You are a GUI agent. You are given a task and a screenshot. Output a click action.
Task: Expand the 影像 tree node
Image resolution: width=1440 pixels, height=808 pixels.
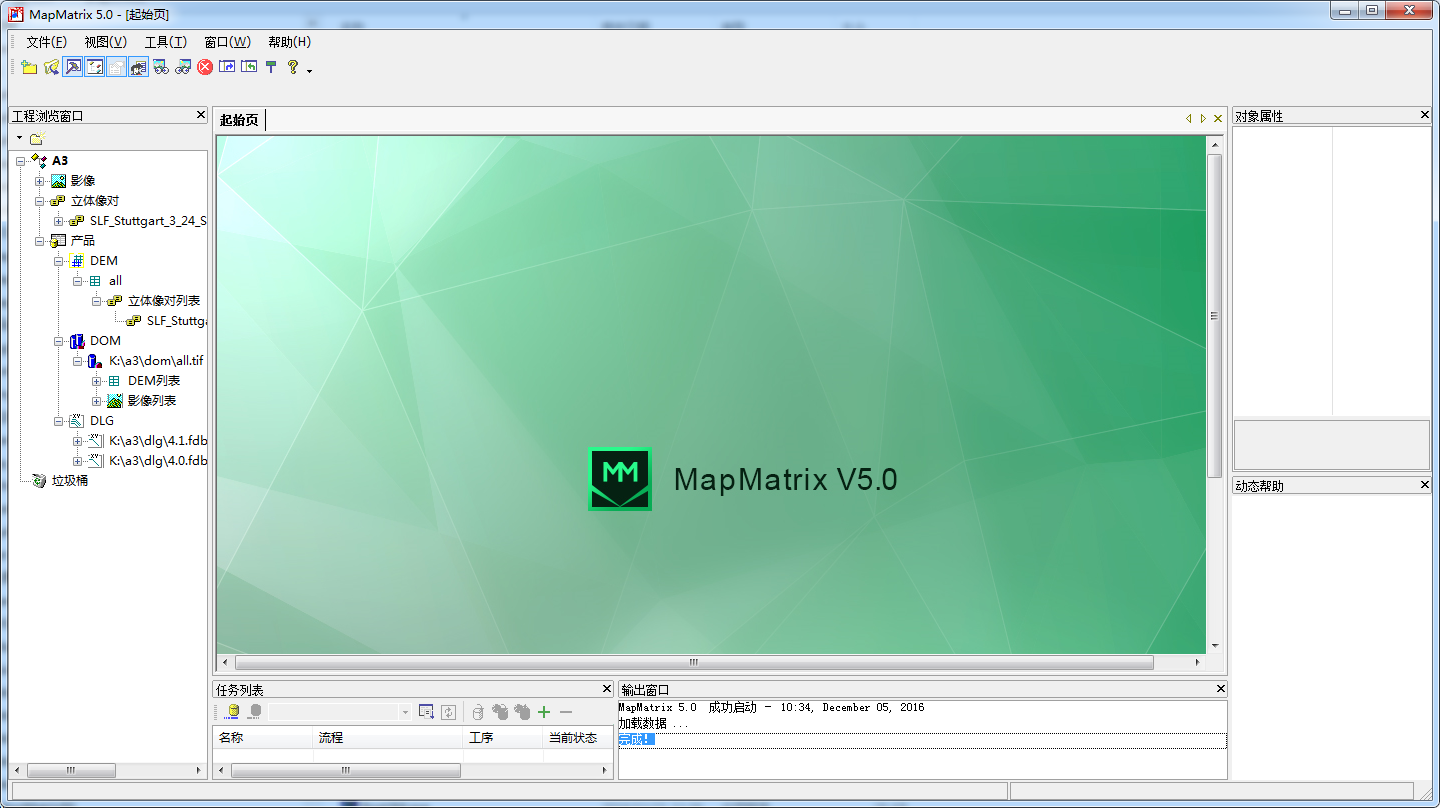(x=40, y=181)
